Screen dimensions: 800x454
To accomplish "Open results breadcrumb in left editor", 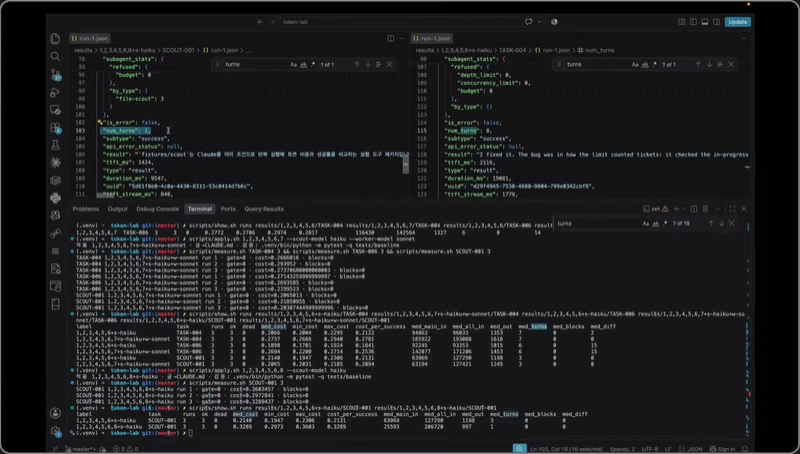I will 83,51.
